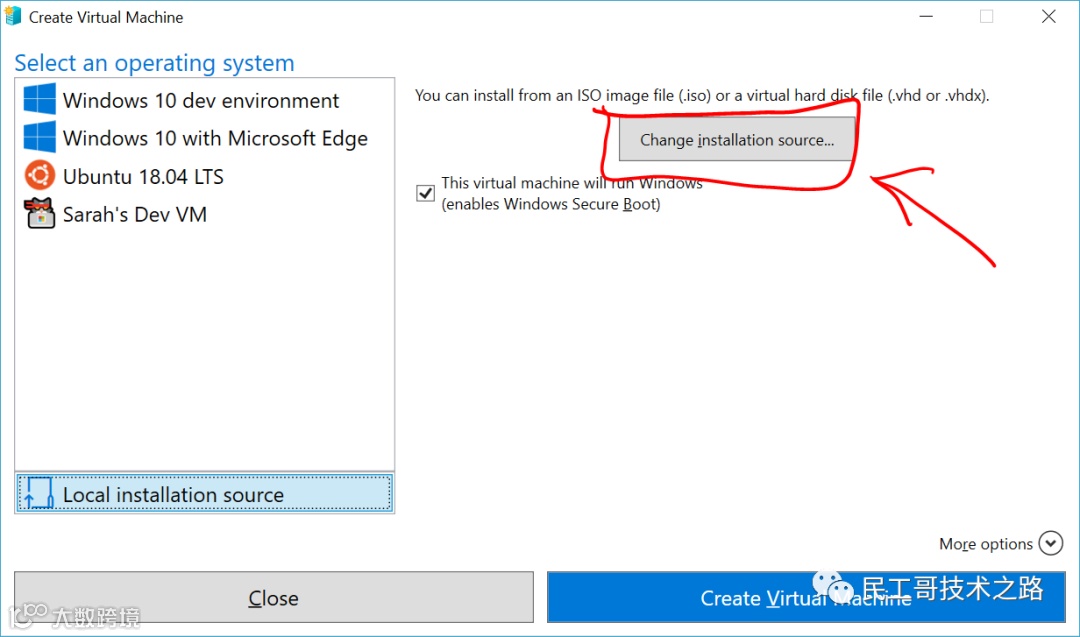The image size is (1080, 637).
Task: Choose Ubuntu 18.04 LTS from the list
Action: click(x=205, y=176)
